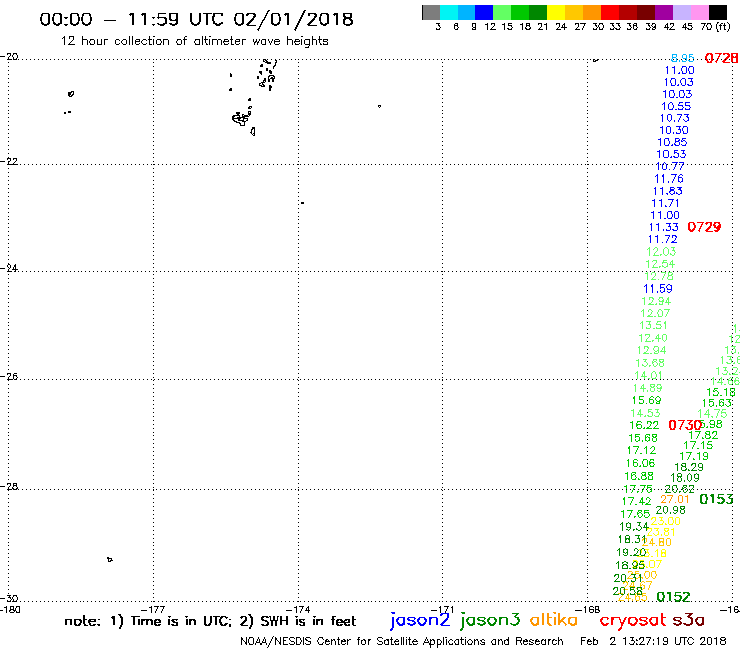Click the 02/01/2018 date in the title
The height and width of the screenshot is (650, 740).
tap(293, 20)
